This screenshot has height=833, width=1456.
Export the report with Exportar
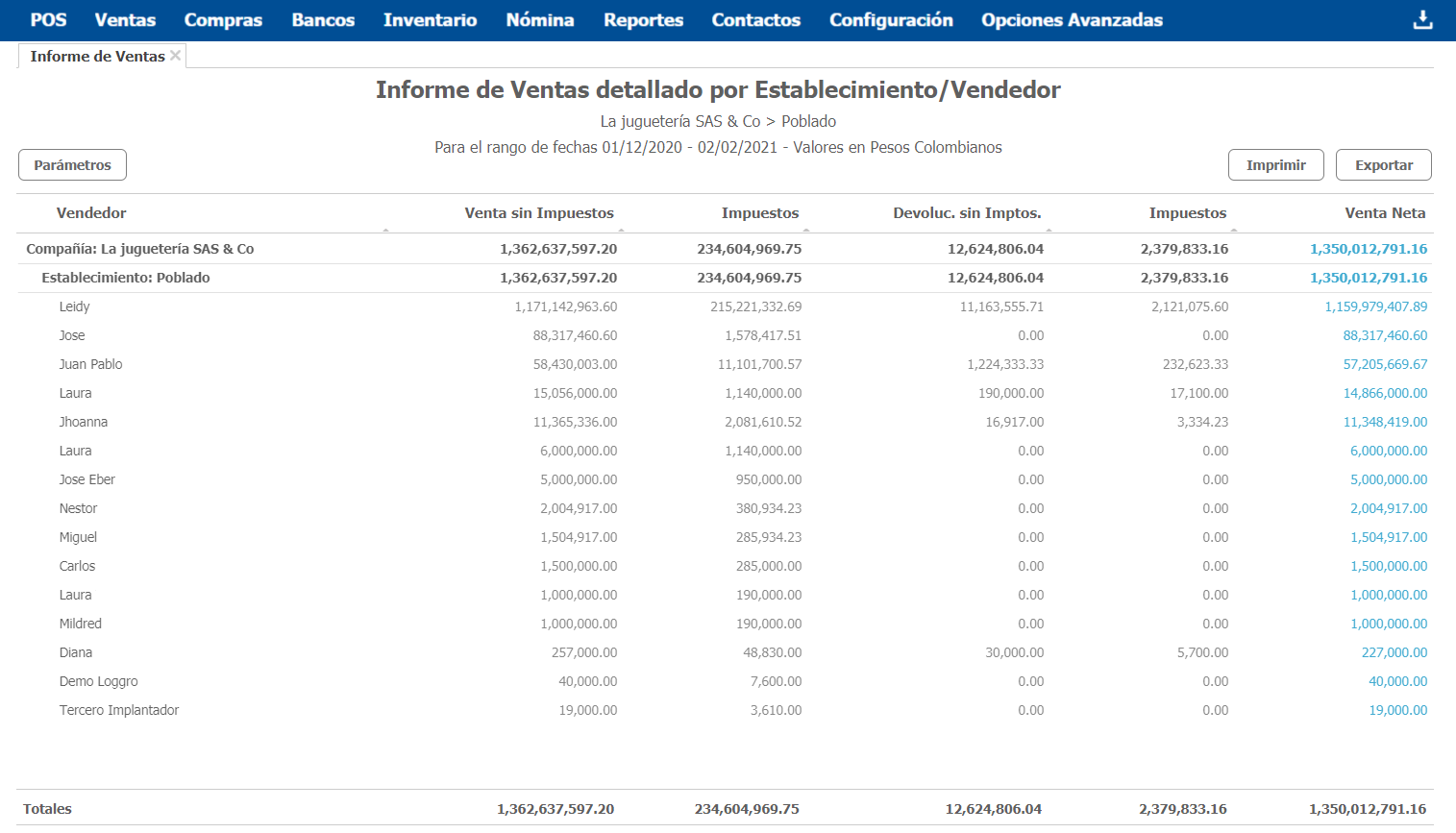(x=1383, y=165)
